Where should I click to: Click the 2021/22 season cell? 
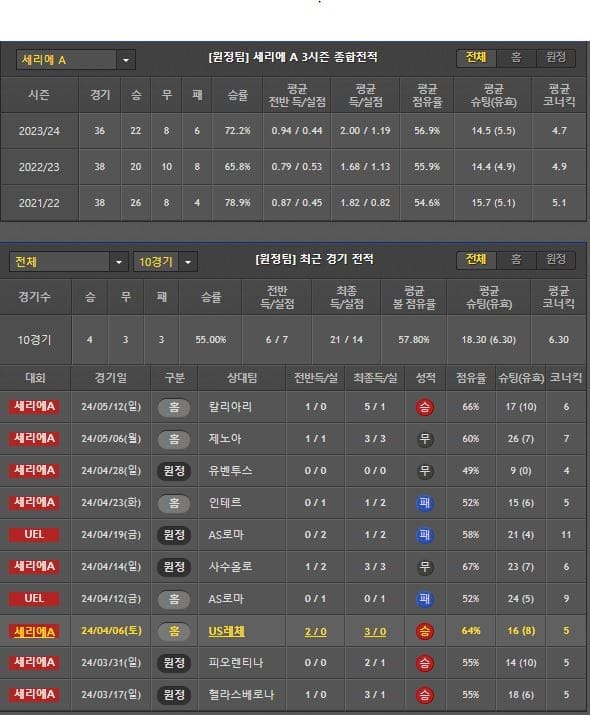click(39, 203)
